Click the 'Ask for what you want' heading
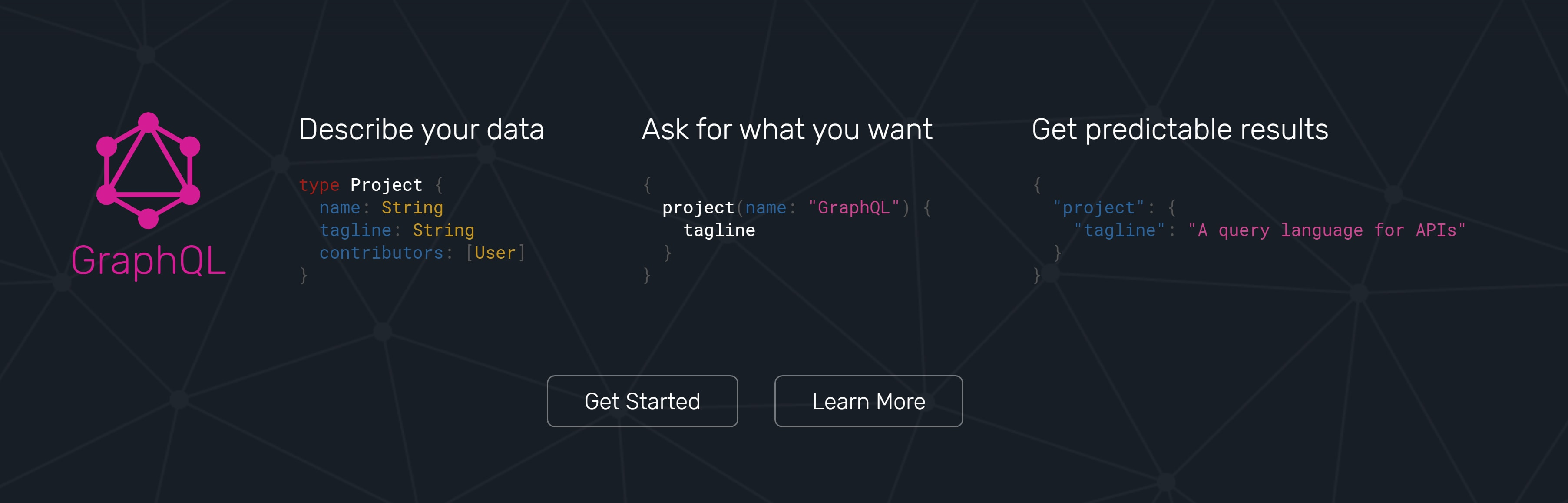The width and height of the screenshot is (1568, 503). click(787, 130)
